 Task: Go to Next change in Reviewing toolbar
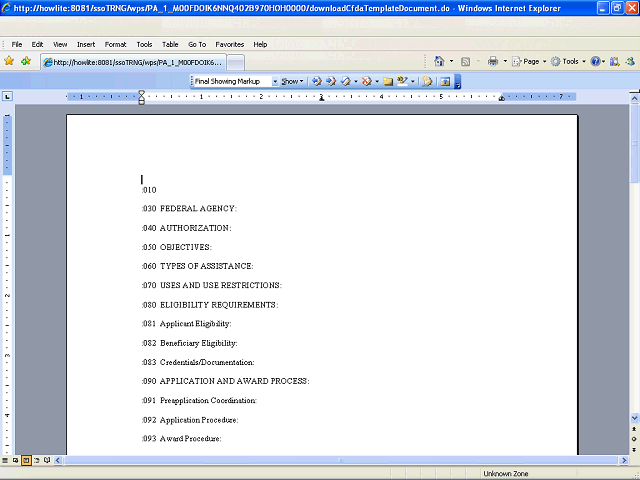[331, 81]
